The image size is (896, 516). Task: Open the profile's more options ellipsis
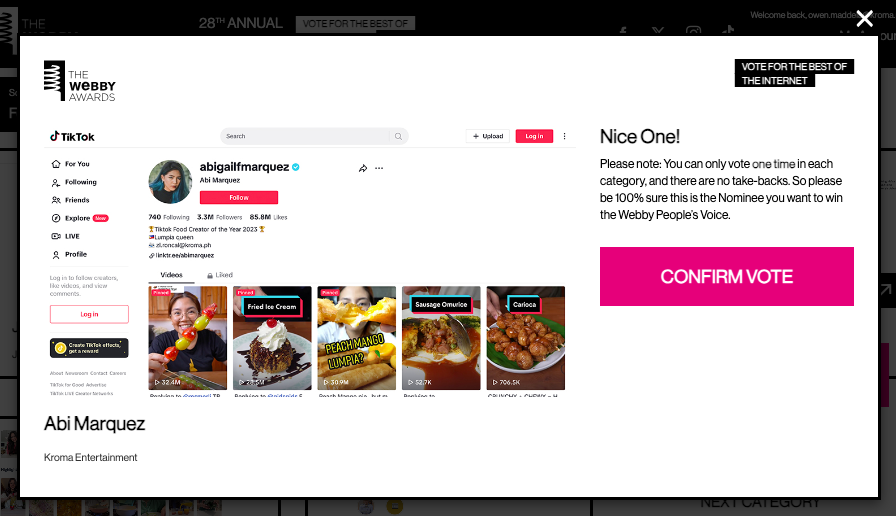[379, 168]
